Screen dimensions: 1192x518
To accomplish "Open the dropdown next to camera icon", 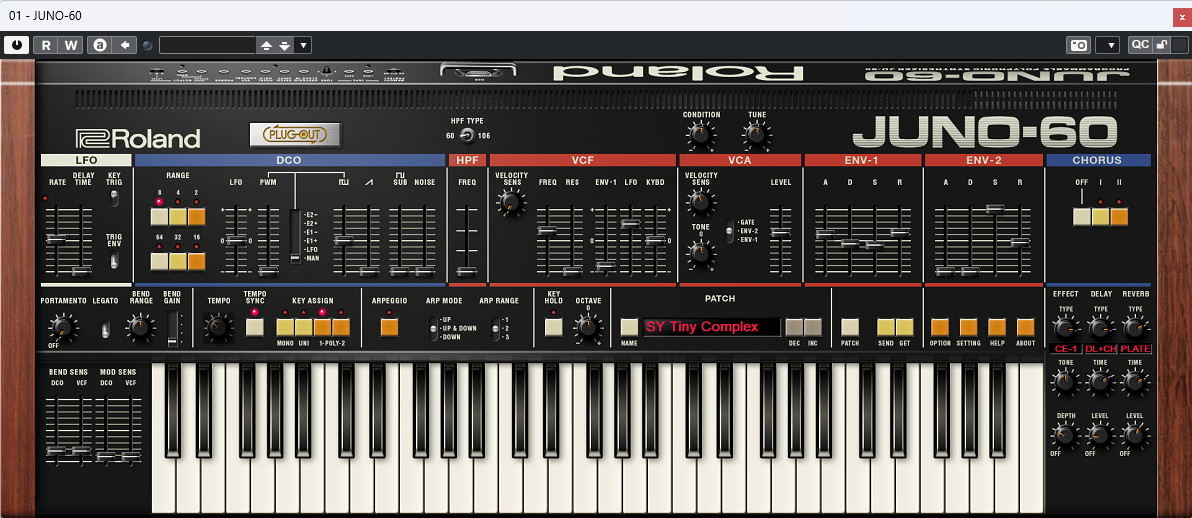I will click(x=1108, y=46).
